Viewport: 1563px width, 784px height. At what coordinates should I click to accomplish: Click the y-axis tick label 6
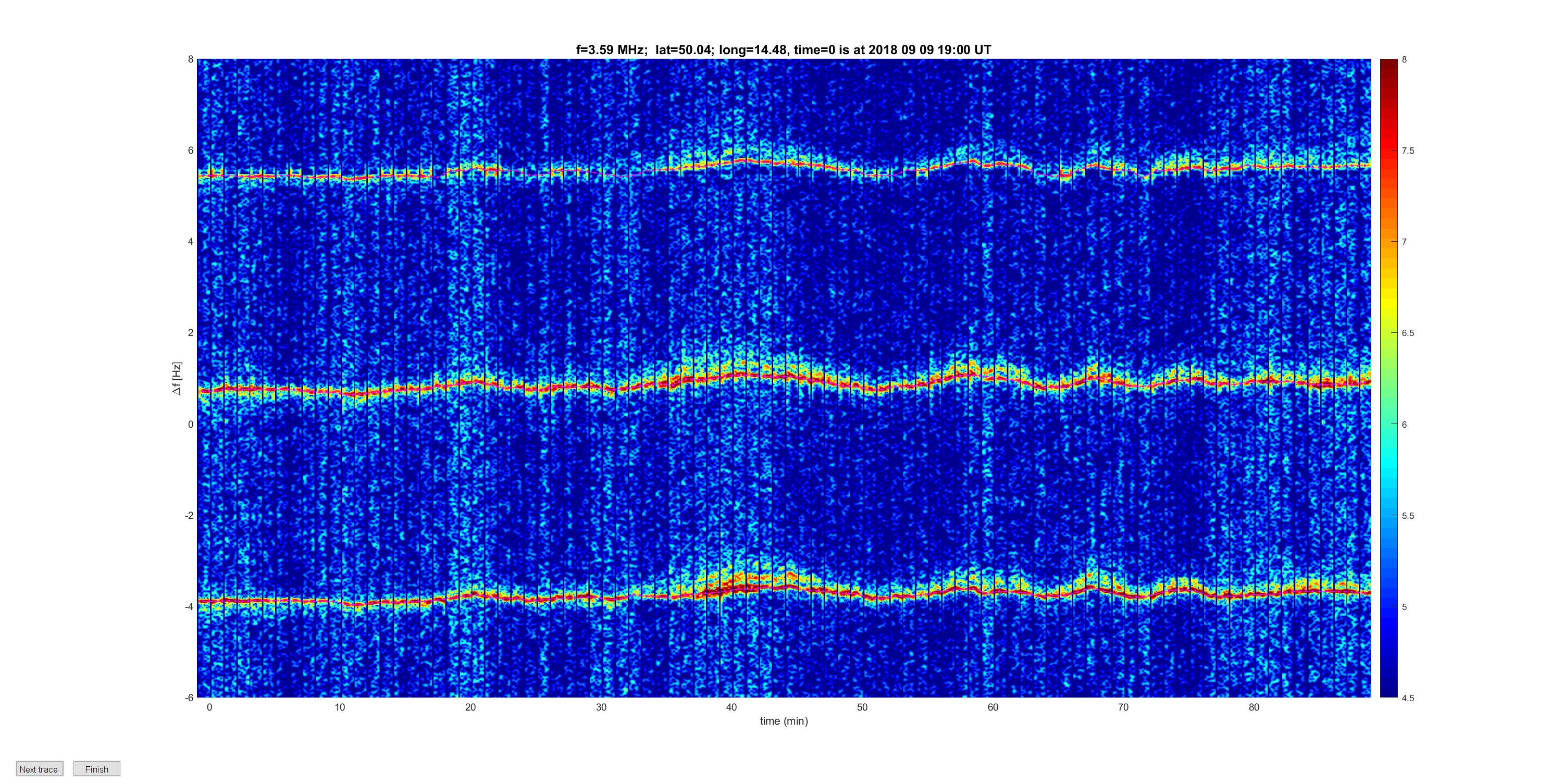(191, 151)
